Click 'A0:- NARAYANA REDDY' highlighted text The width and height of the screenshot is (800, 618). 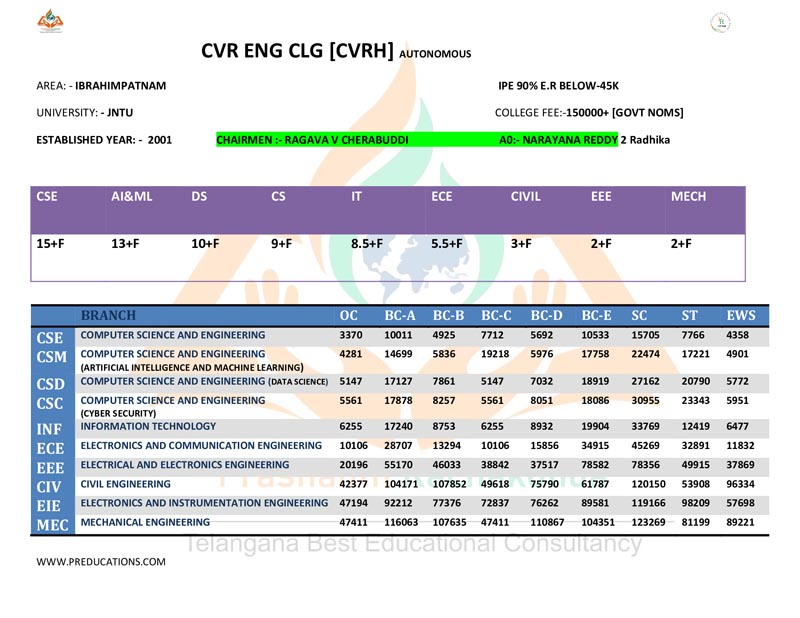pos(558,140)
